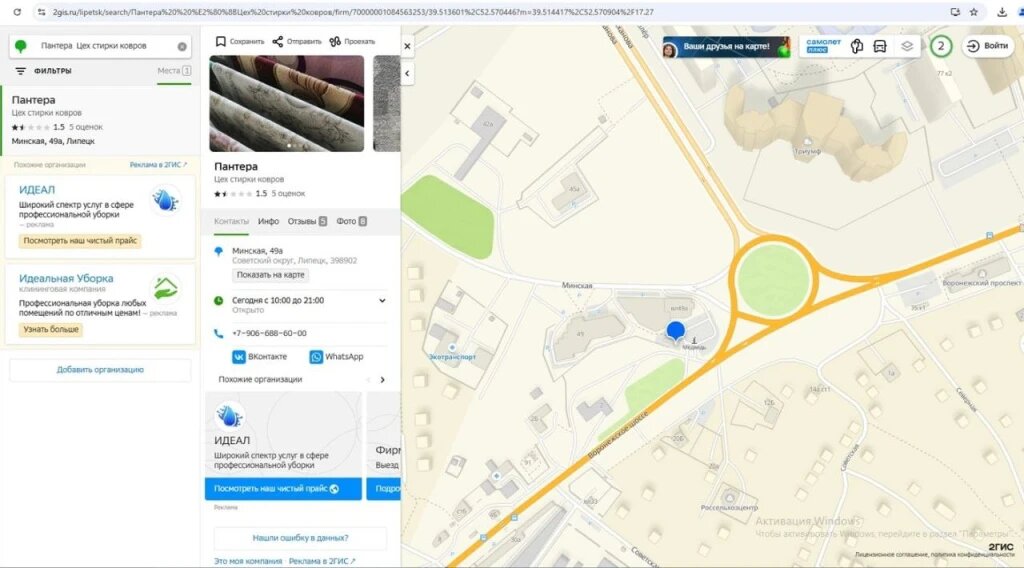Collapse the side panel with left chevron
Image resolution: width=1024 pixels, height=568 pixels.
(x=408, y=73)
